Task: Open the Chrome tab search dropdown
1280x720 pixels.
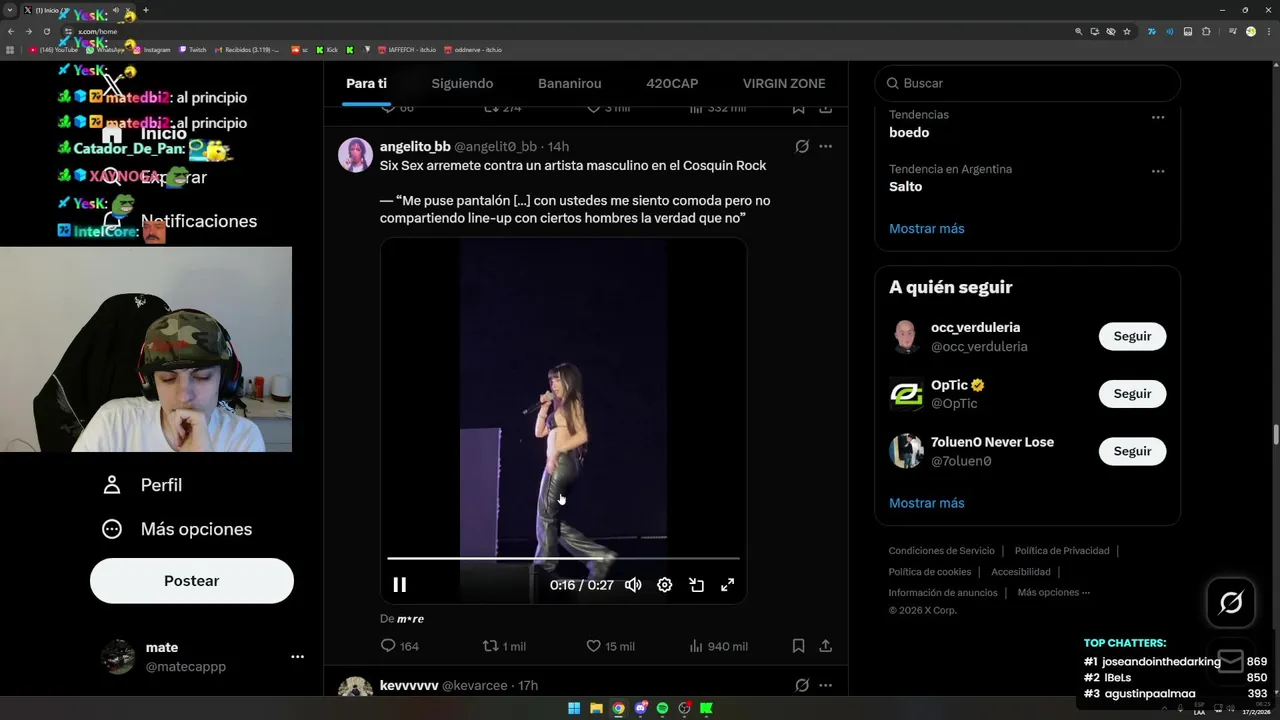Action: tap(10, 10)
